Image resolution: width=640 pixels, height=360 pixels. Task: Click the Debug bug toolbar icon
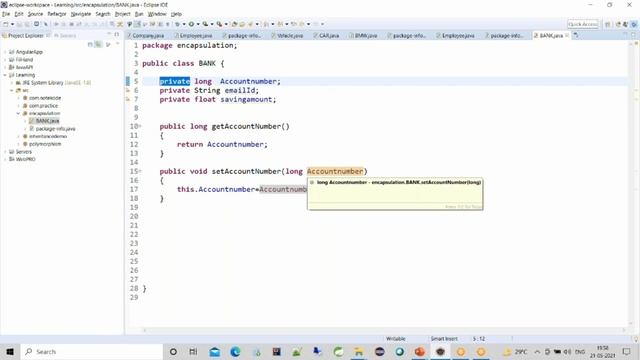[x=178, y=24]
